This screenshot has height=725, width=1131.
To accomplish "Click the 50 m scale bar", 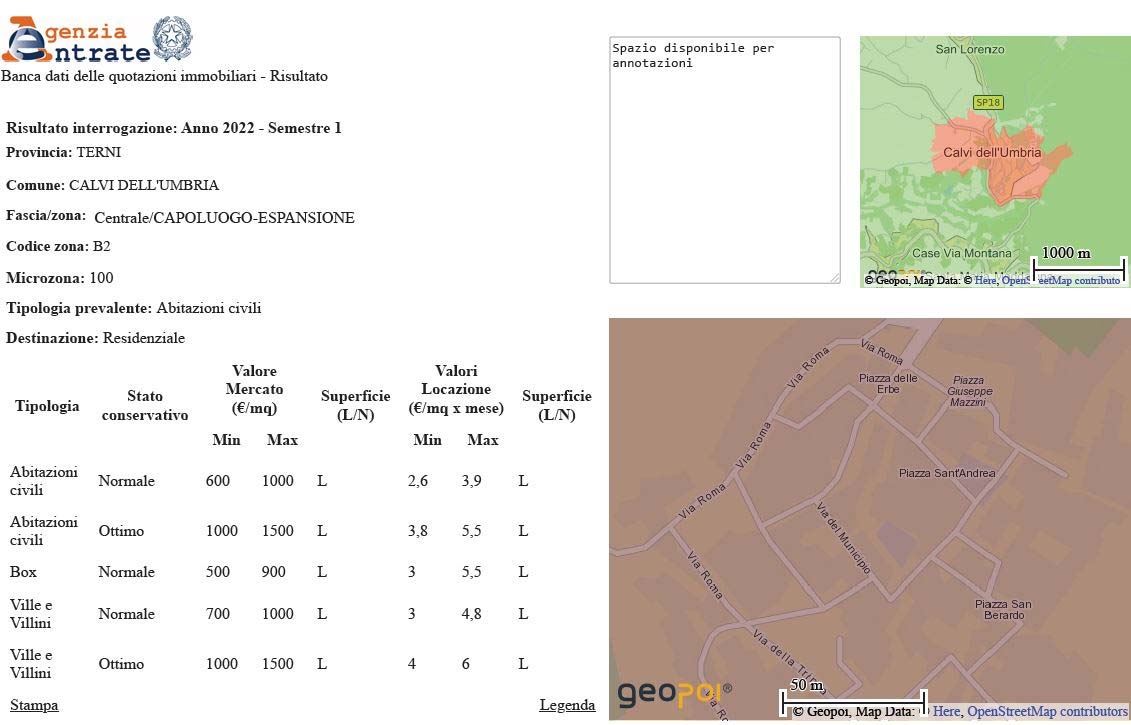I will [852, 697].
